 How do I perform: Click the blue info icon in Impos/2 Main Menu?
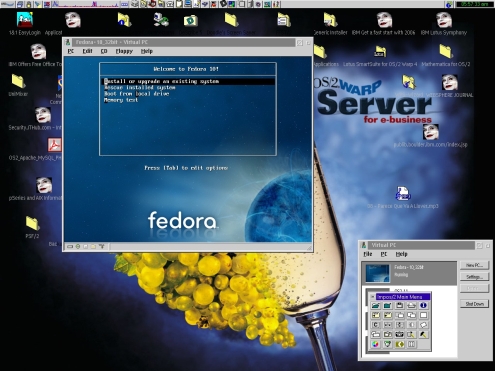(x=423, y=305)
